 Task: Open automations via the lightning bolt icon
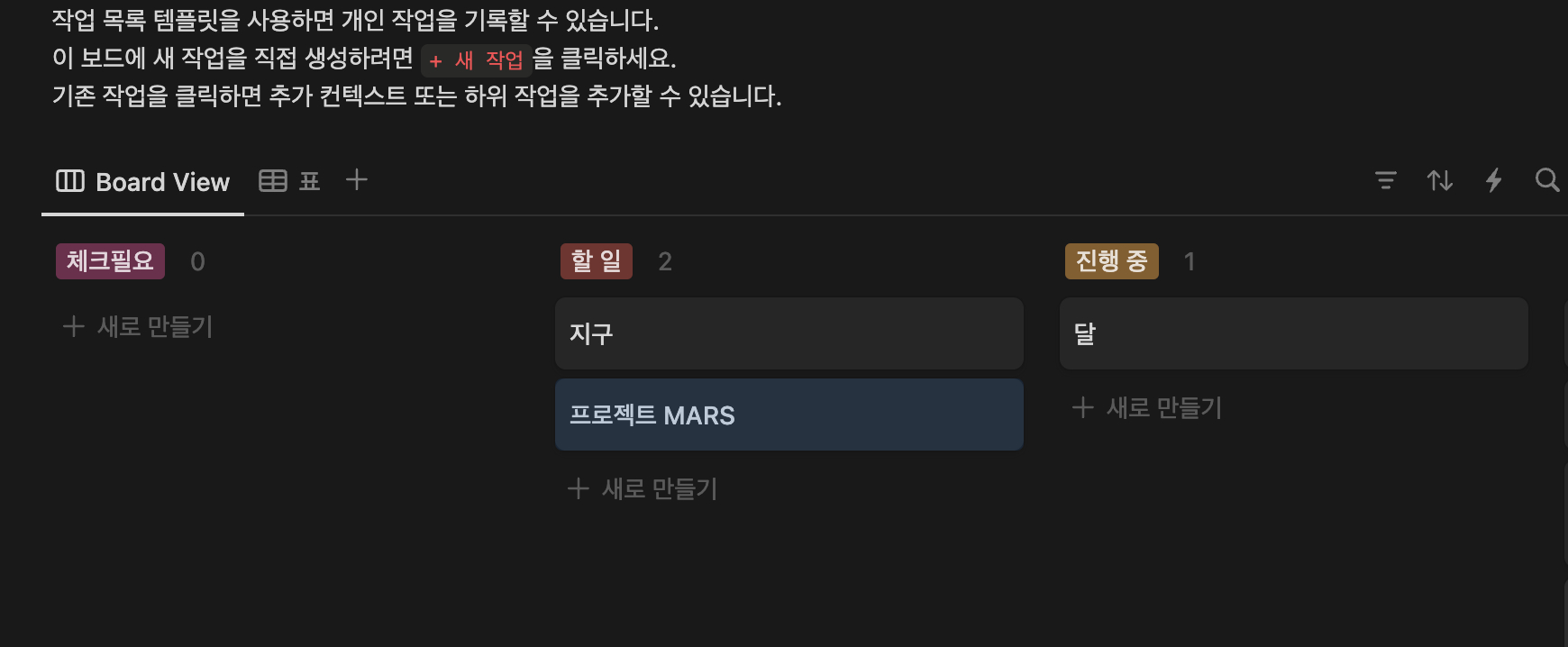coord(1494,180)
